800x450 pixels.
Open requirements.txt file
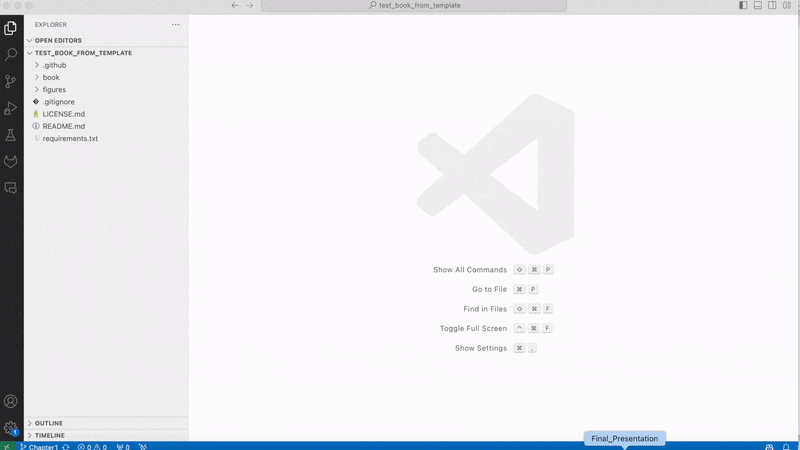pyautogui.click(x=107, y=139)
